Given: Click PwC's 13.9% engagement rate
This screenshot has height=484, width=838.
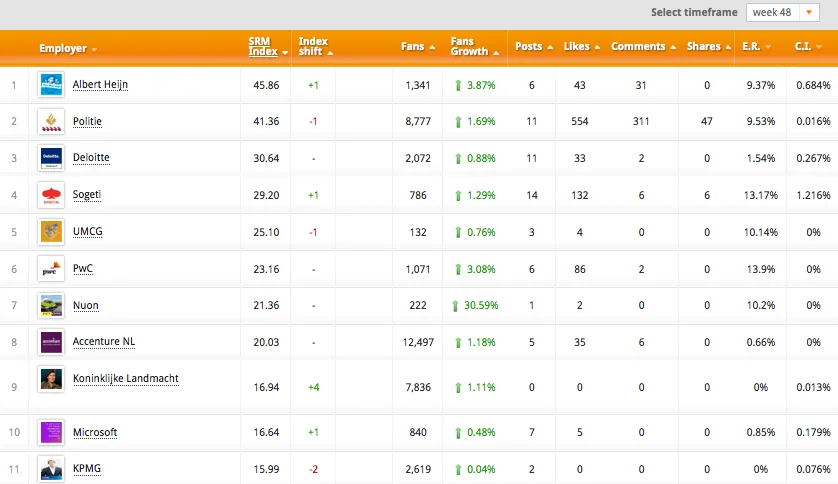Looking at the screenshot, I should 761,269.
